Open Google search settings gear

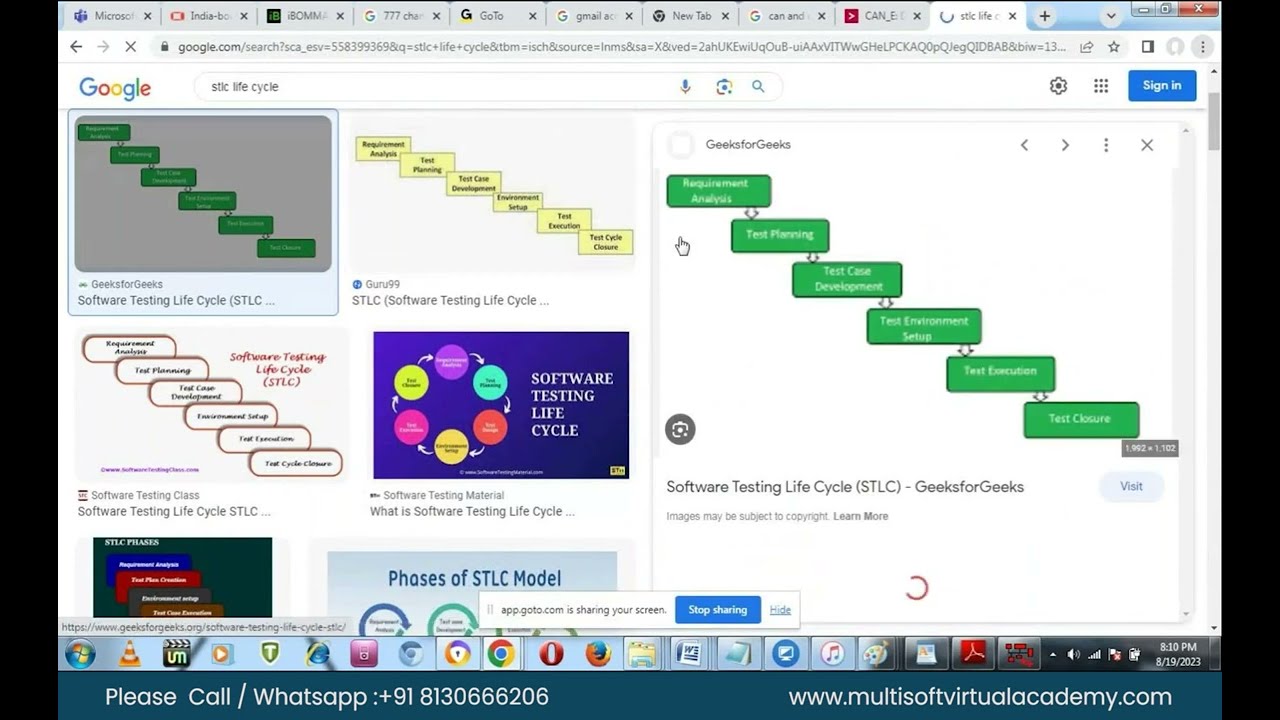point(1058,86)
